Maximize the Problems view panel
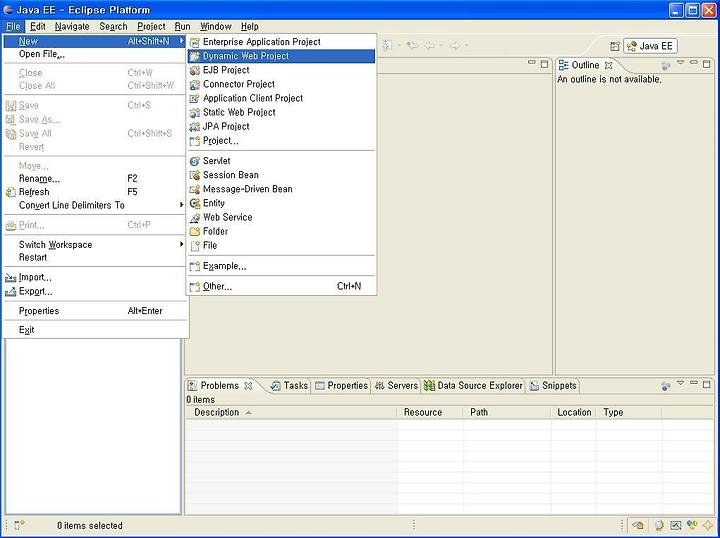The image size is (720, 538). click(x=707, y=384)
